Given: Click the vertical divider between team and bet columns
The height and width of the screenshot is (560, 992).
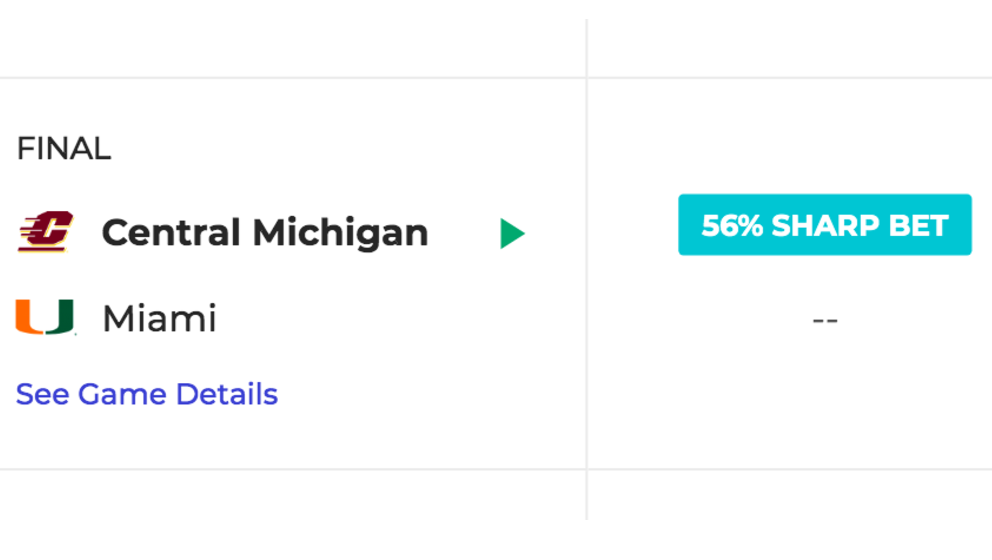Looking at the screenshot, I should [x=587, y=270].
